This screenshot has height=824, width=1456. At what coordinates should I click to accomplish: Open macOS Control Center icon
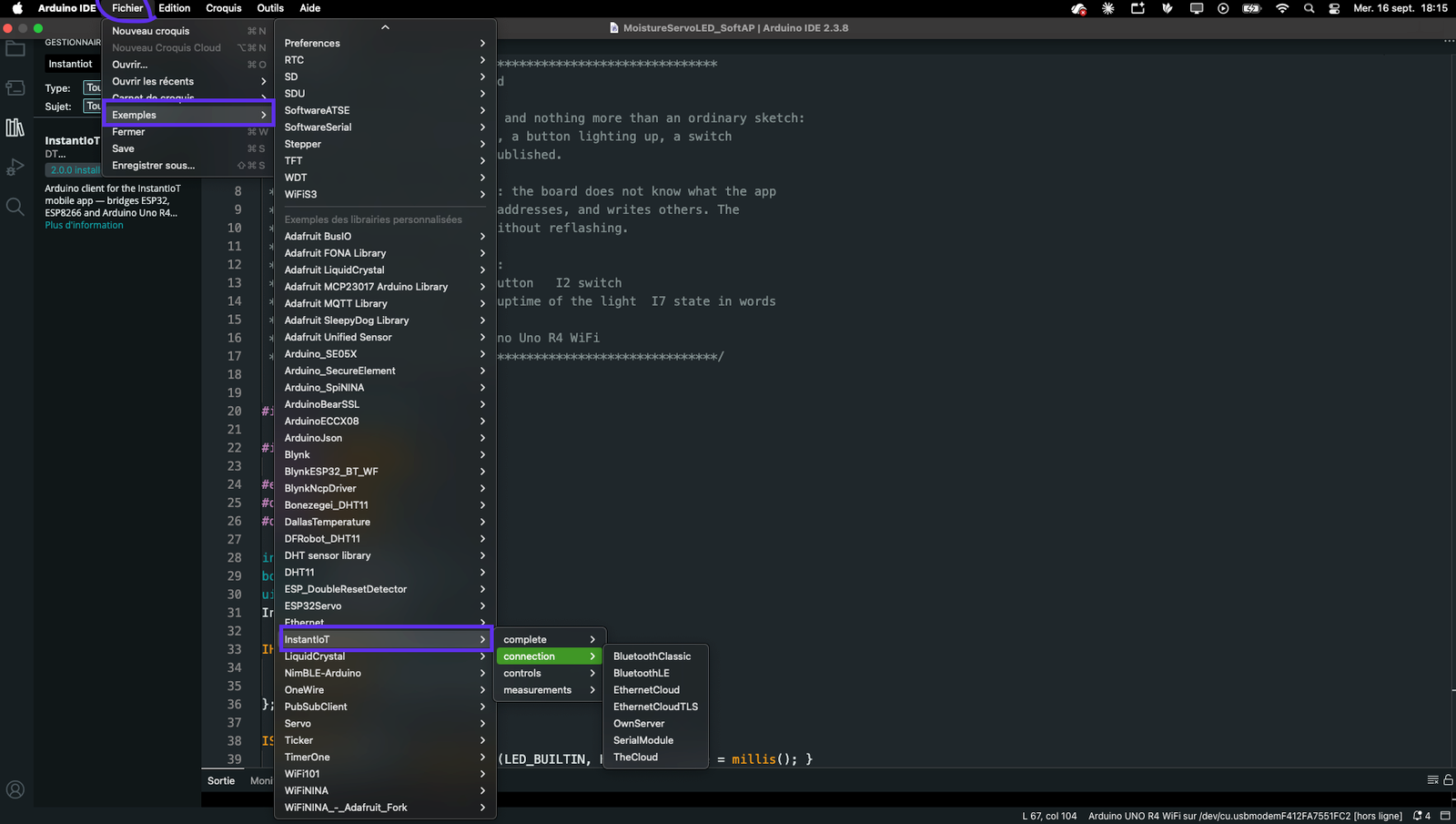pos(1334,8)
